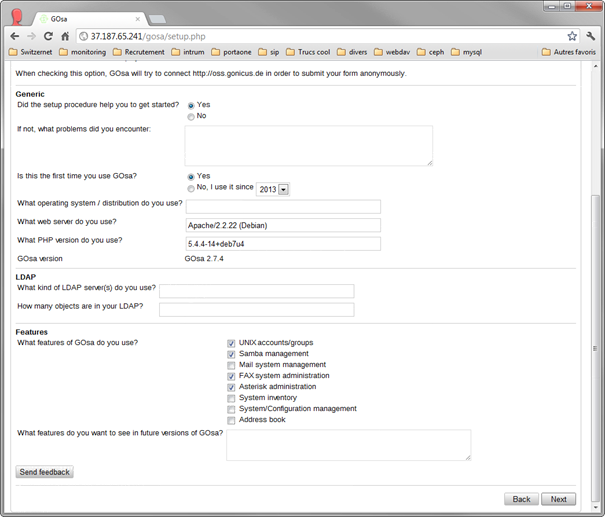The height and width of the screenshot is (517, 605).
Task: Click the Send feedback button
Action: pos(44,472)
